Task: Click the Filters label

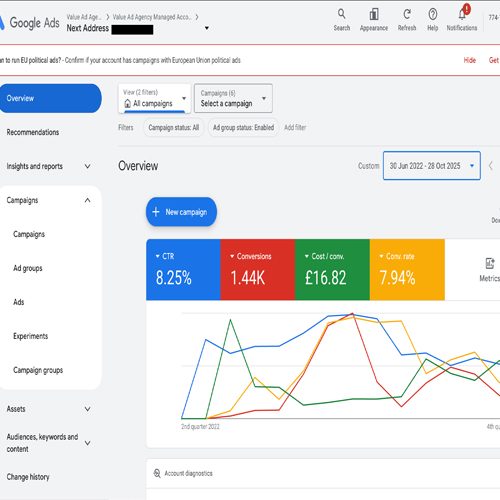Action: (x=126, y=127)
